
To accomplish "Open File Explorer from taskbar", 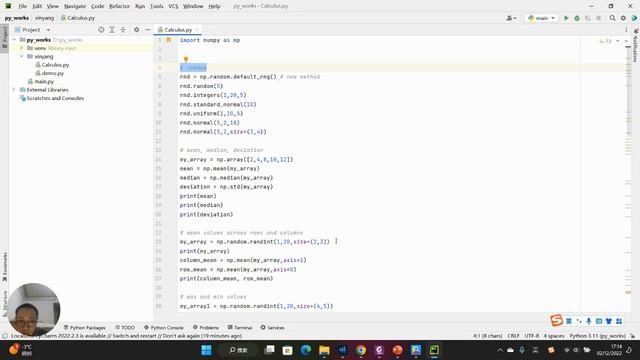I will tap(324, 350).
